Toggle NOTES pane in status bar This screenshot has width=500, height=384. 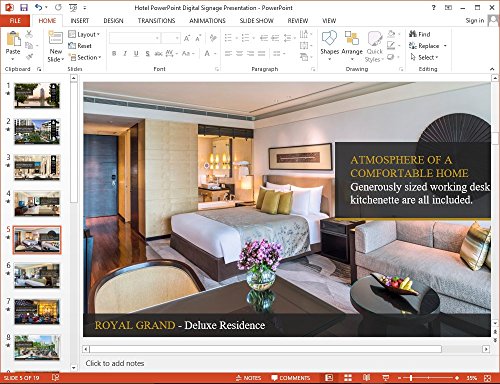(x=248, y=378)
